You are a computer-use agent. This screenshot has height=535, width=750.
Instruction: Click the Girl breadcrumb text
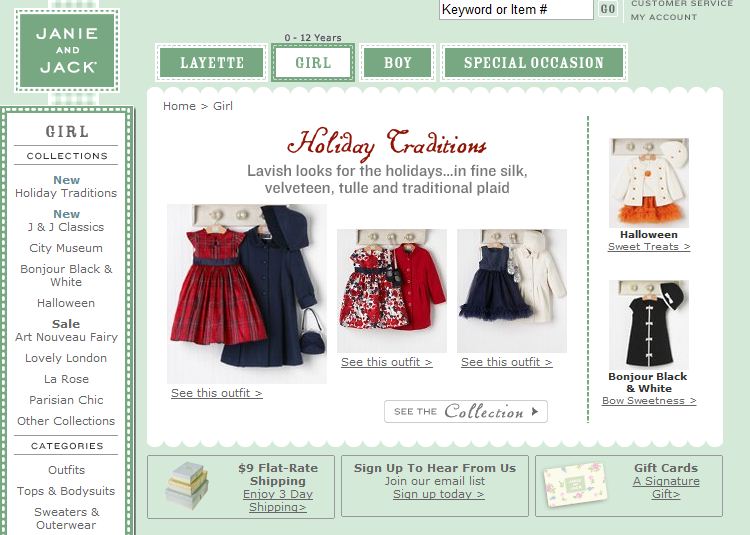pyautogui.click(x=223, y=106)
